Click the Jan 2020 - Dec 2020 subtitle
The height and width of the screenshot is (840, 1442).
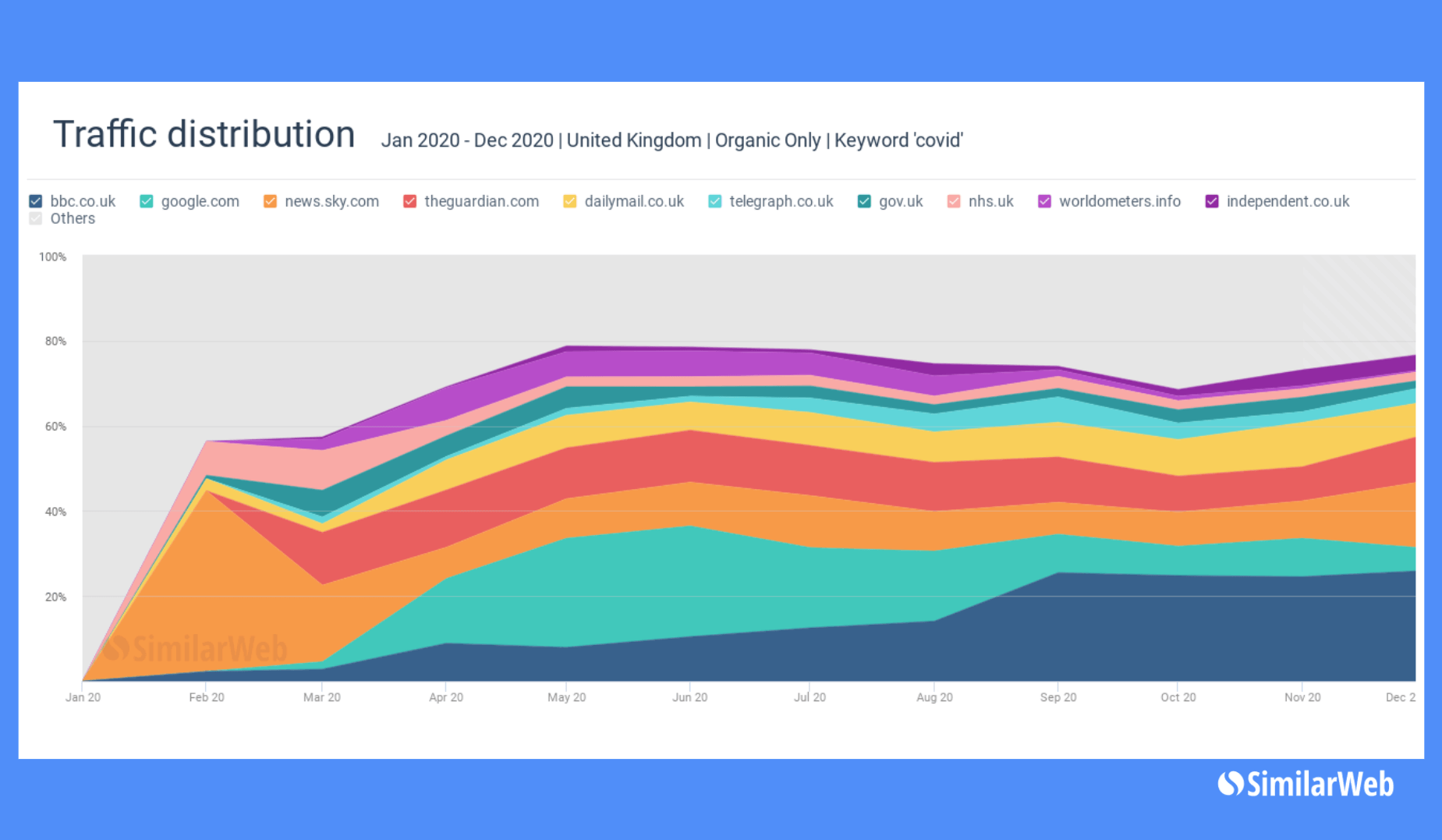pos(672,140)
